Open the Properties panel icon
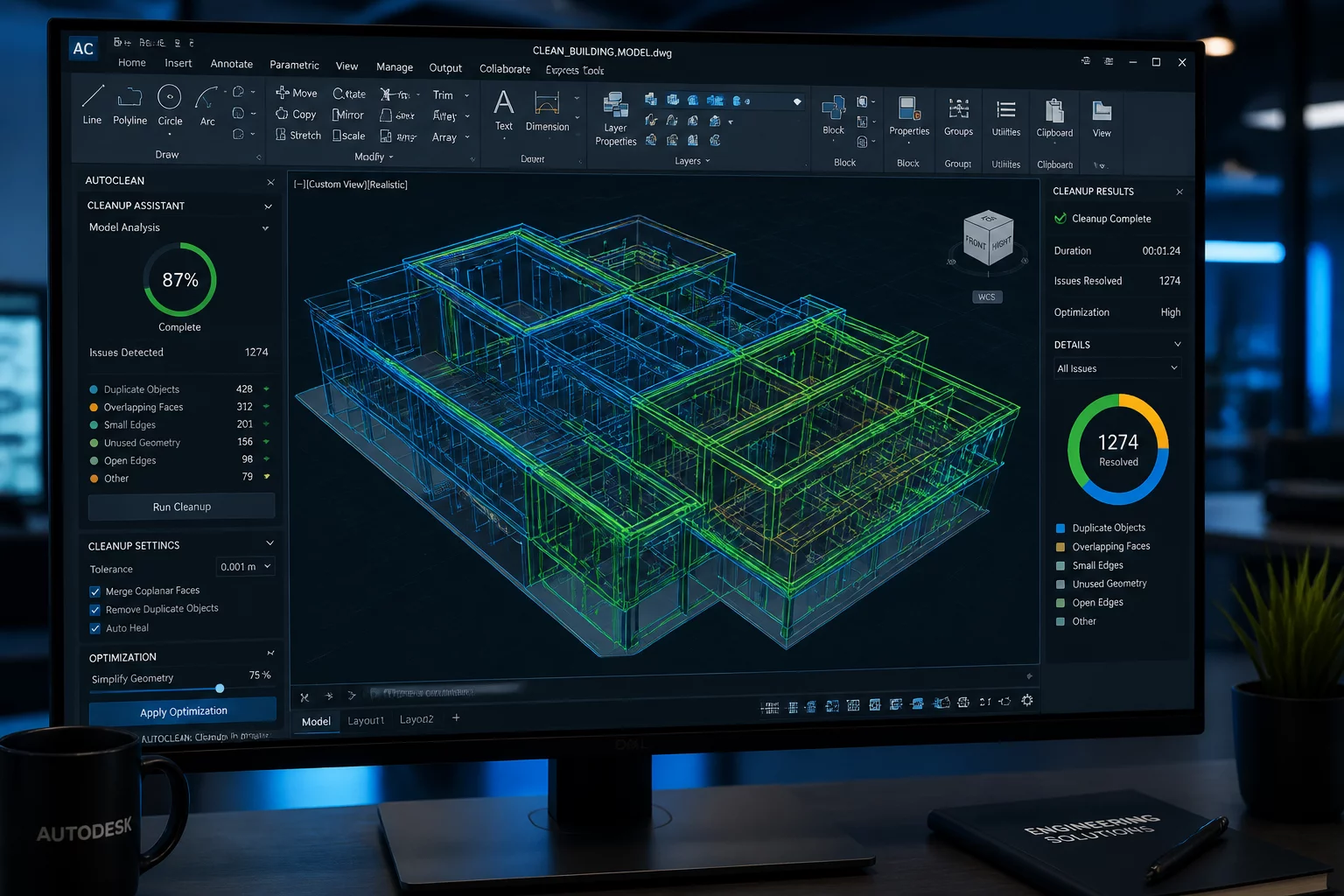1344x896 pixels. (909, 116)
